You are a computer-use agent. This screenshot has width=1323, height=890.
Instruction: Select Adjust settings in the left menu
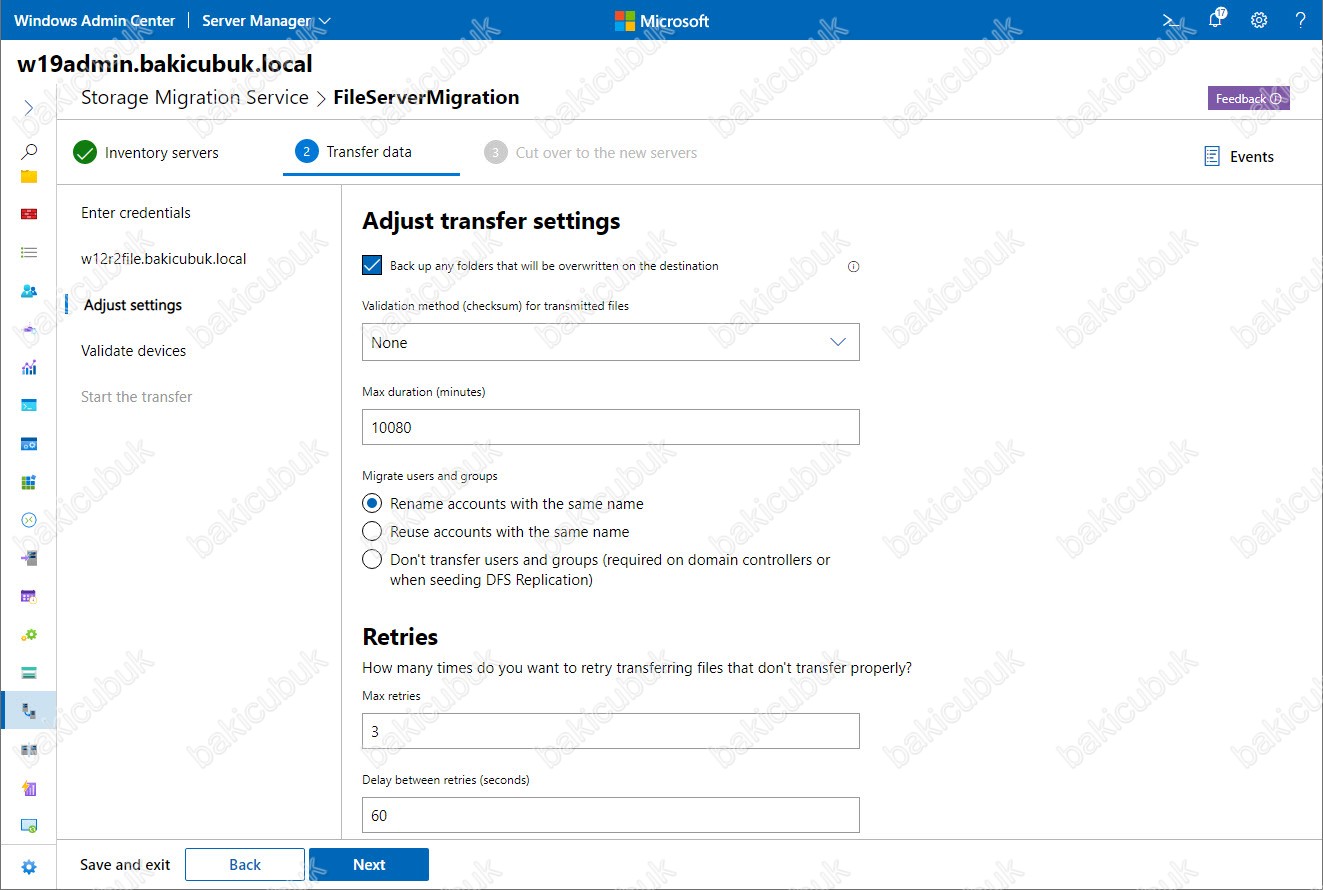click(133, 305)
